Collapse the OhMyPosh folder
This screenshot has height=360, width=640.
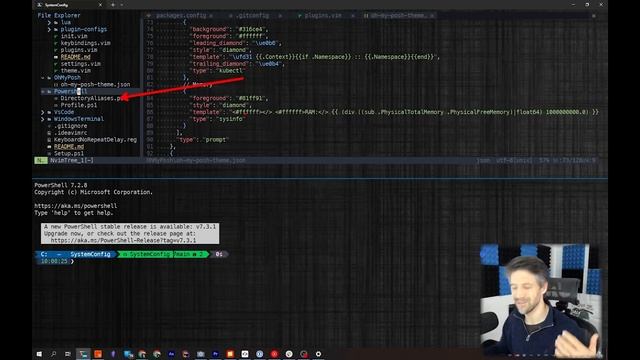42,78
